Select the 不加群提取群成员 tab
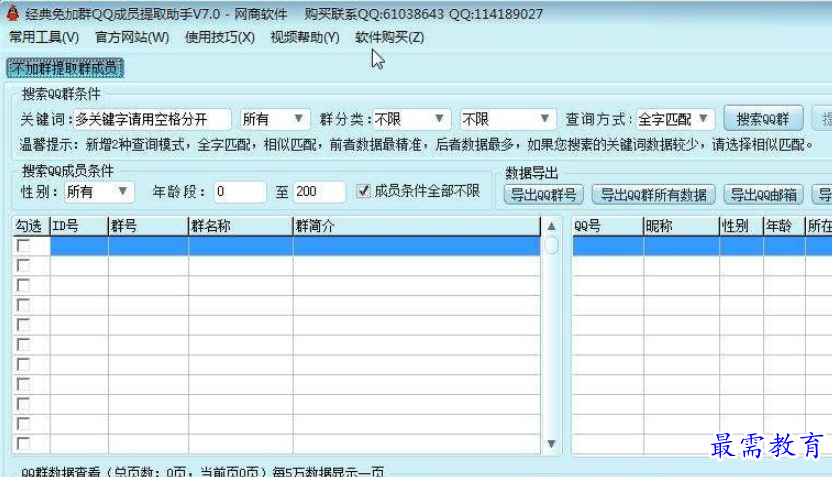The image size is (832, 477). tap(65, 68)
